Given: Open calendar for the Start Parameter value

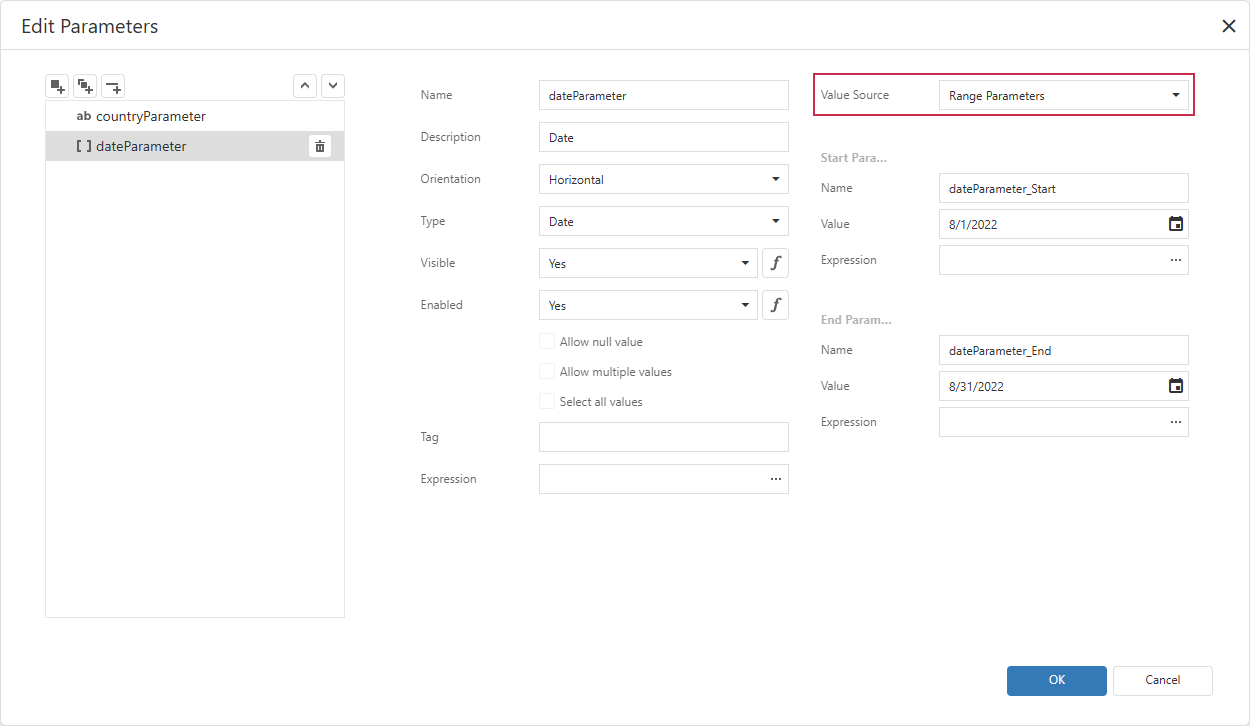Looking at the screenshot, I should point(1176,224).
